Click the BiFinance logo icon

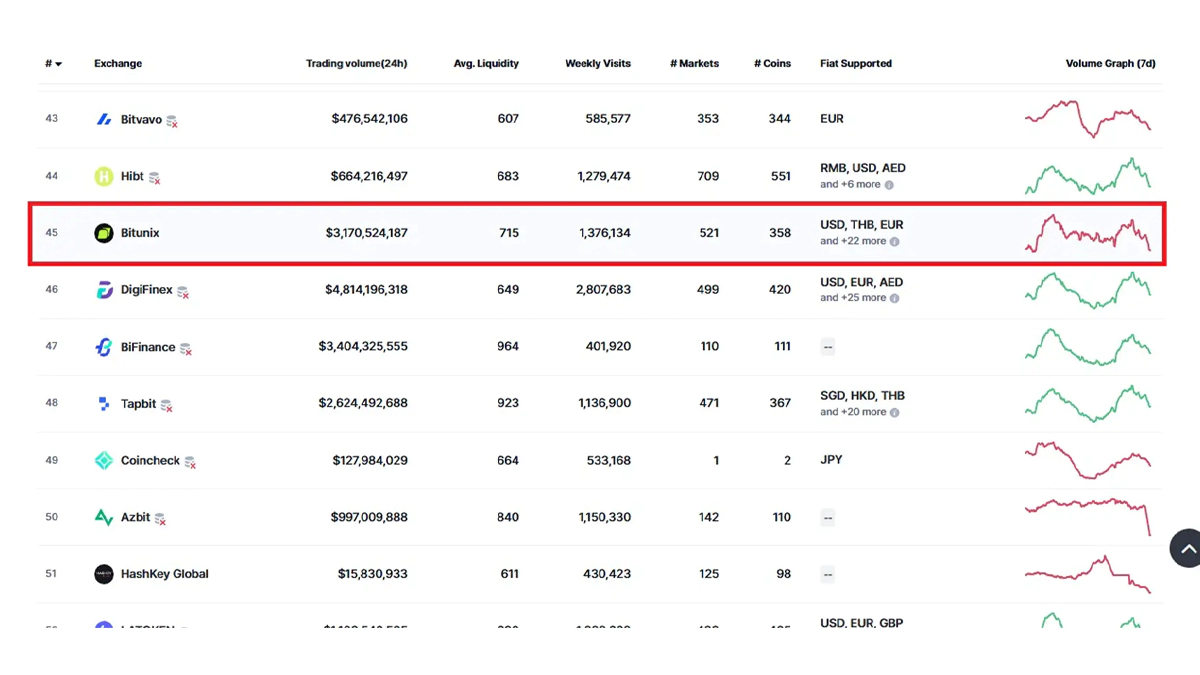pos(104,347)
